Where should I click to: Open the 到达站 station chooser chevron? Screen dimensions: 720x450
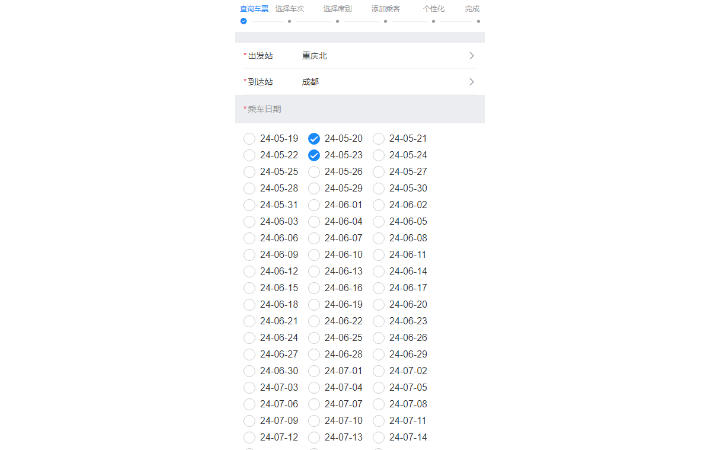(471, 82)
